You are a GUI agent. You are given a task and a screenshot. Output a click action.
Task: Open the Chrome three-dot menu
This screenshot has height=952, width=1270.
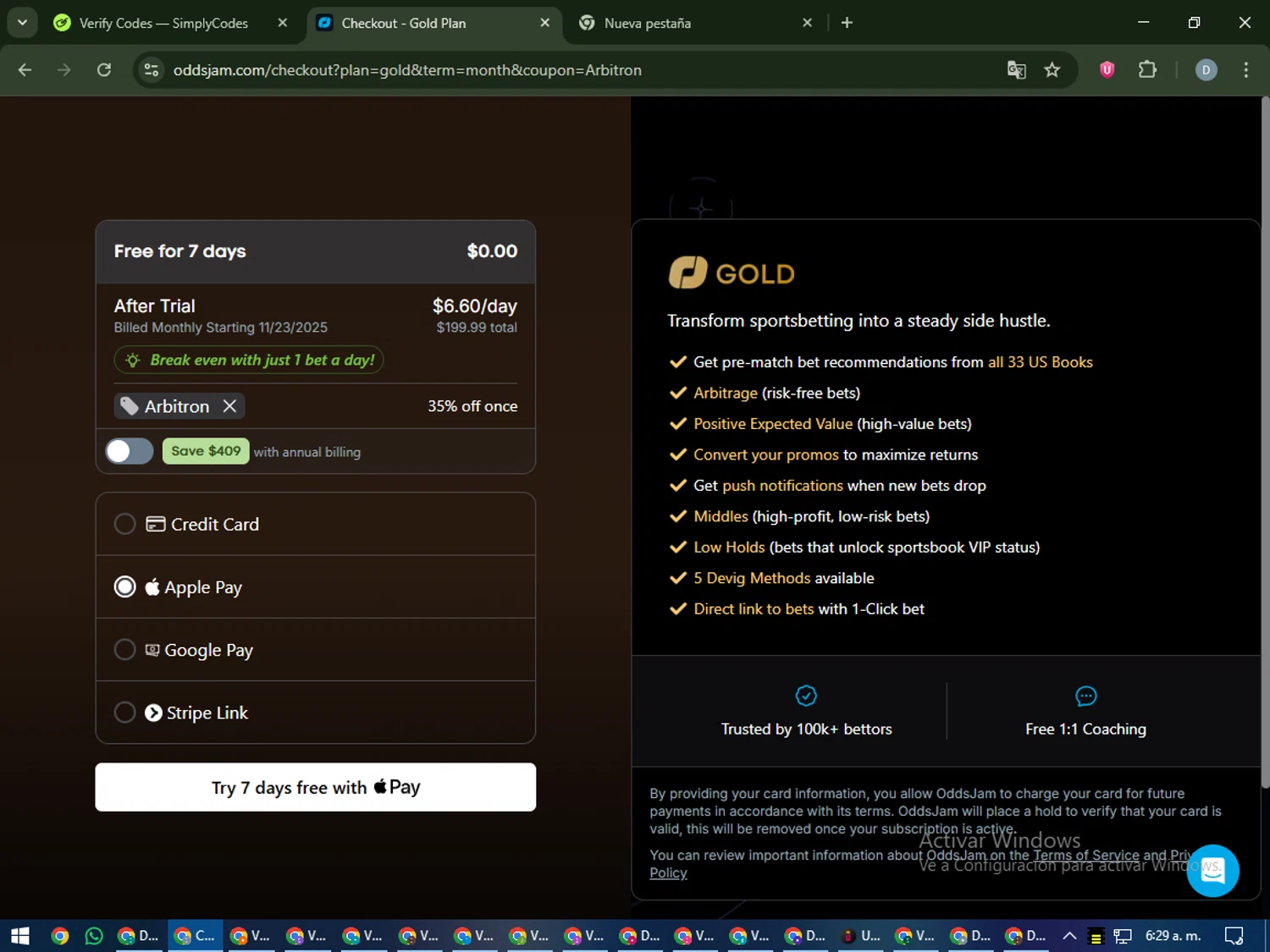click(x=1245, y=70)
